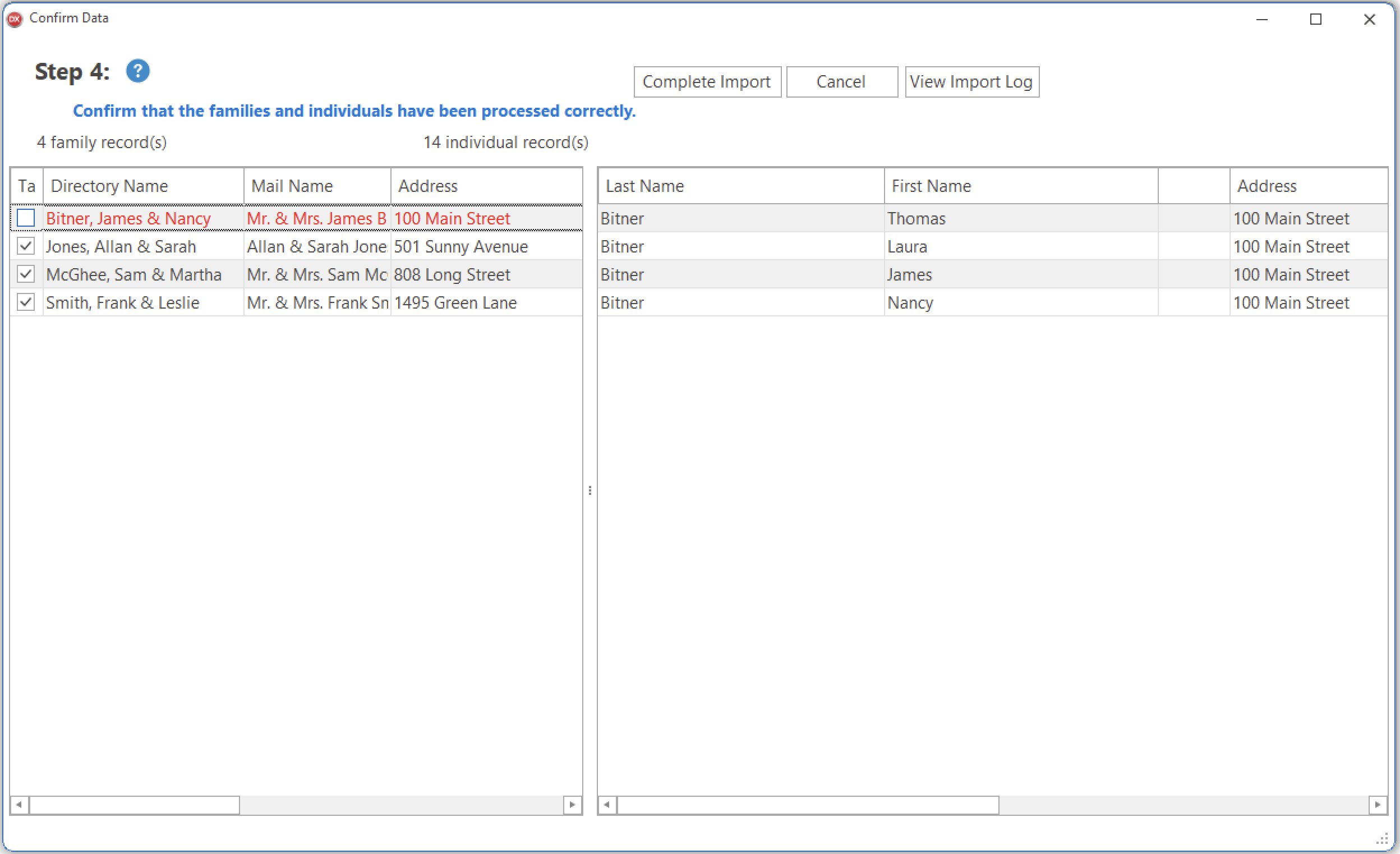Click the Complete Import button

click(x=707, y=81)
